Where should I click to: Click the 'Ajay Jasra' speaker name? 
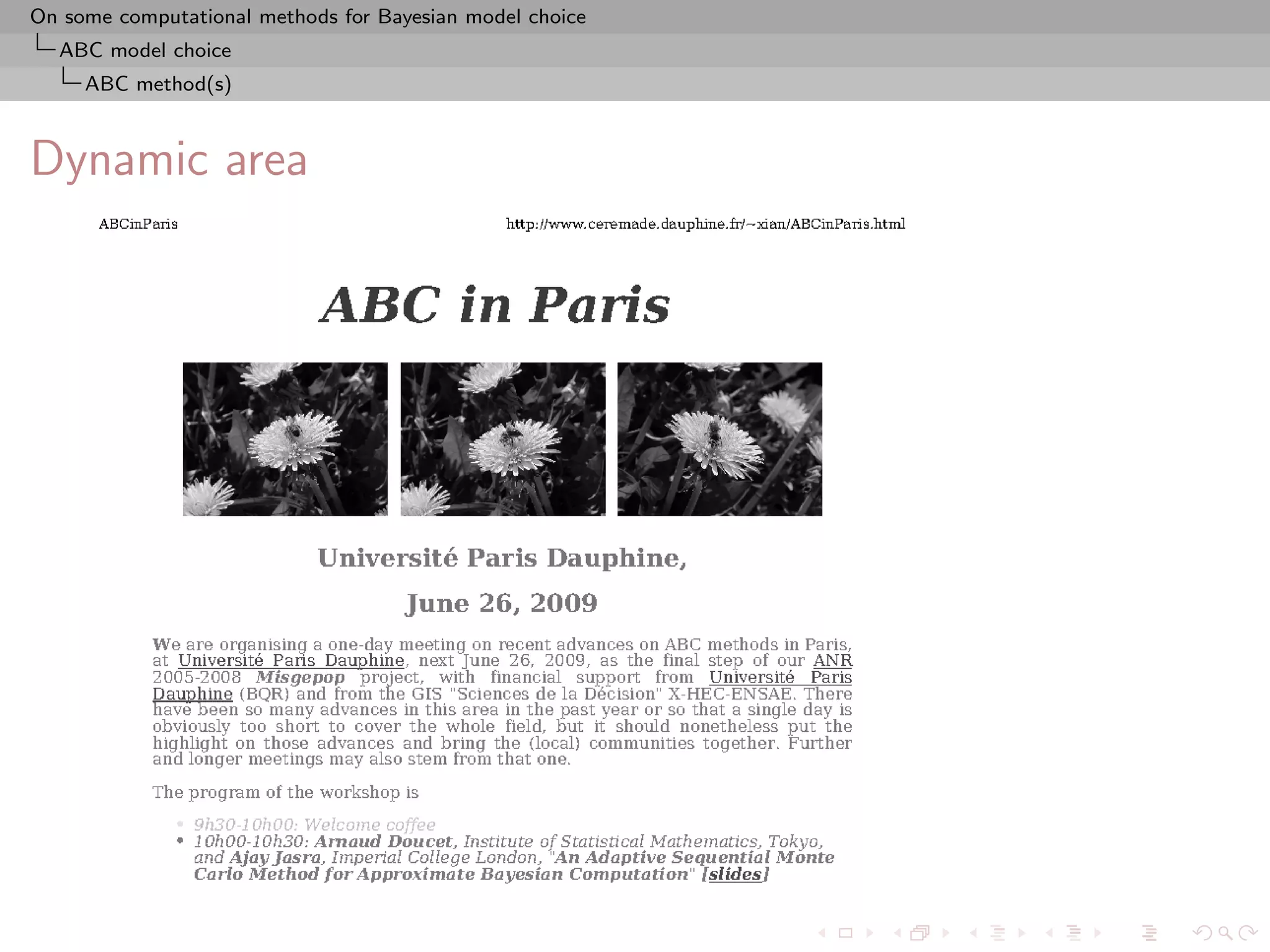coord(275,858)
